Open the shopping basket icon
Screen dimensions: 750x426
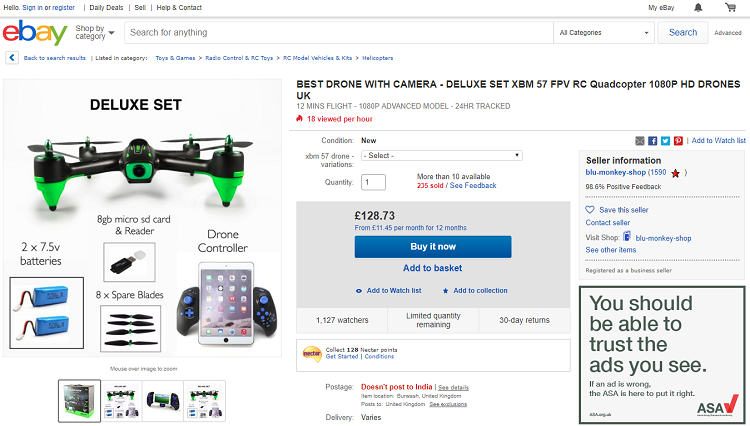click(729, 8)
